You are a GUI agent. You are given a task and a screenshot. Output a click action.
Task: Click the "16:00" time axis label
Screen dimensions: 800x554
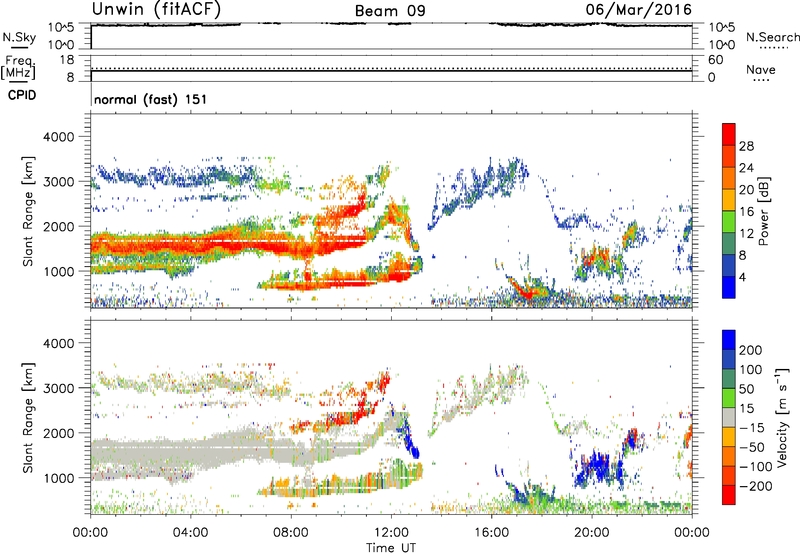[491, 533]
